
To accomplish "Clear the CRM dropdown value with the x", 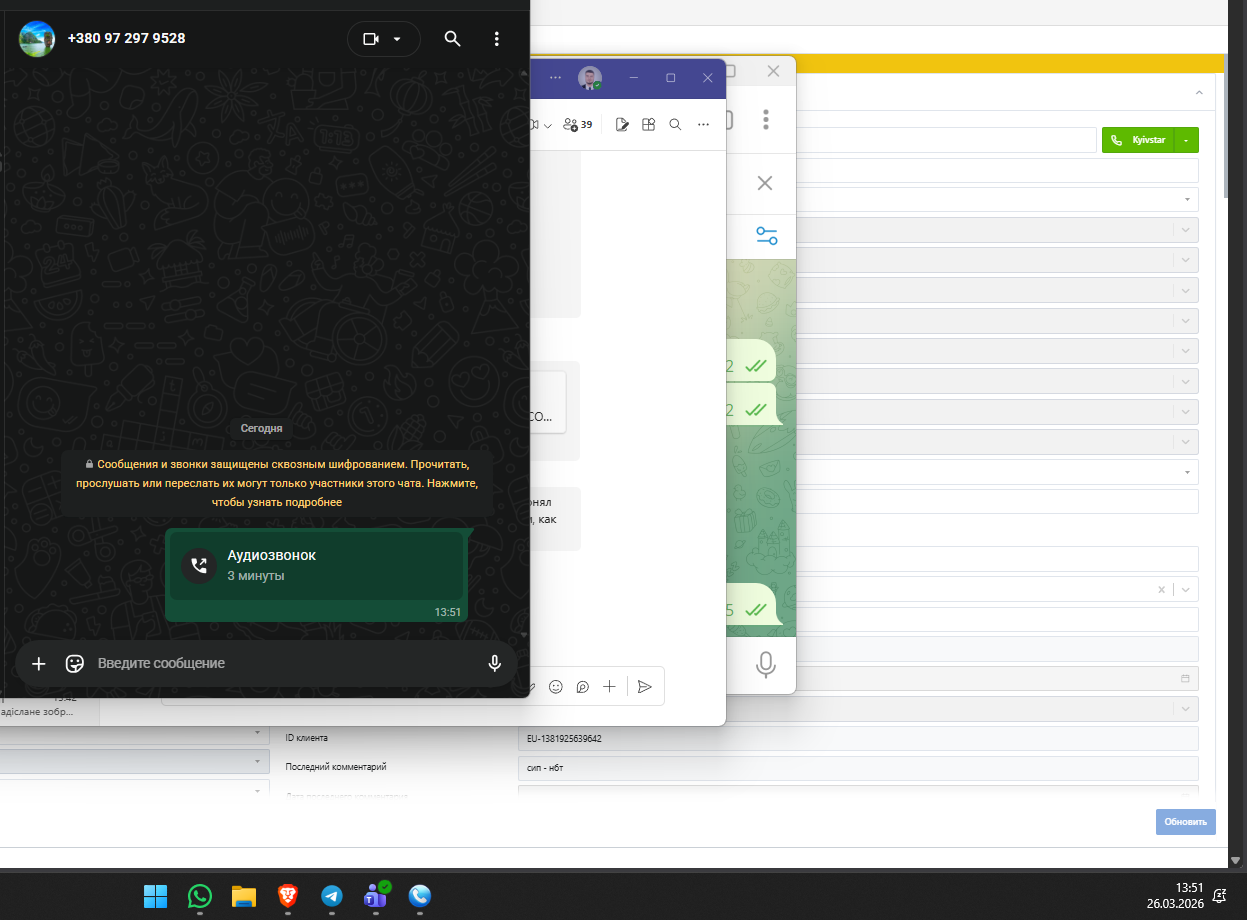I will (1161, 589).
